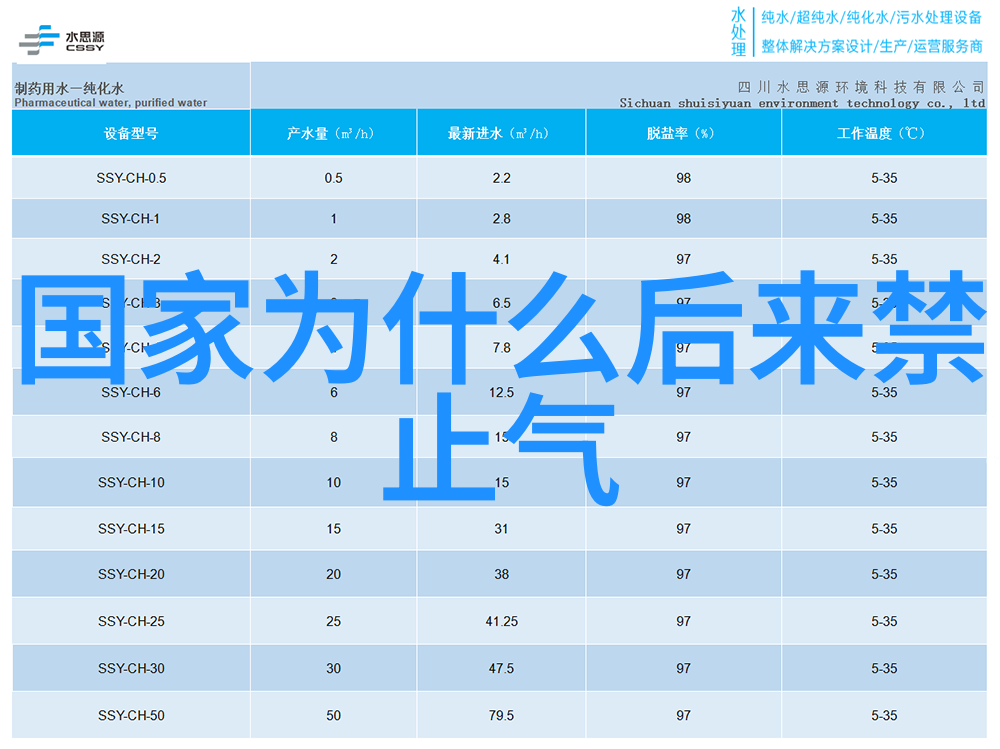Select model cell 'SSY-CH-15'
Viewport: 1000px width, 749px height.
131,529
